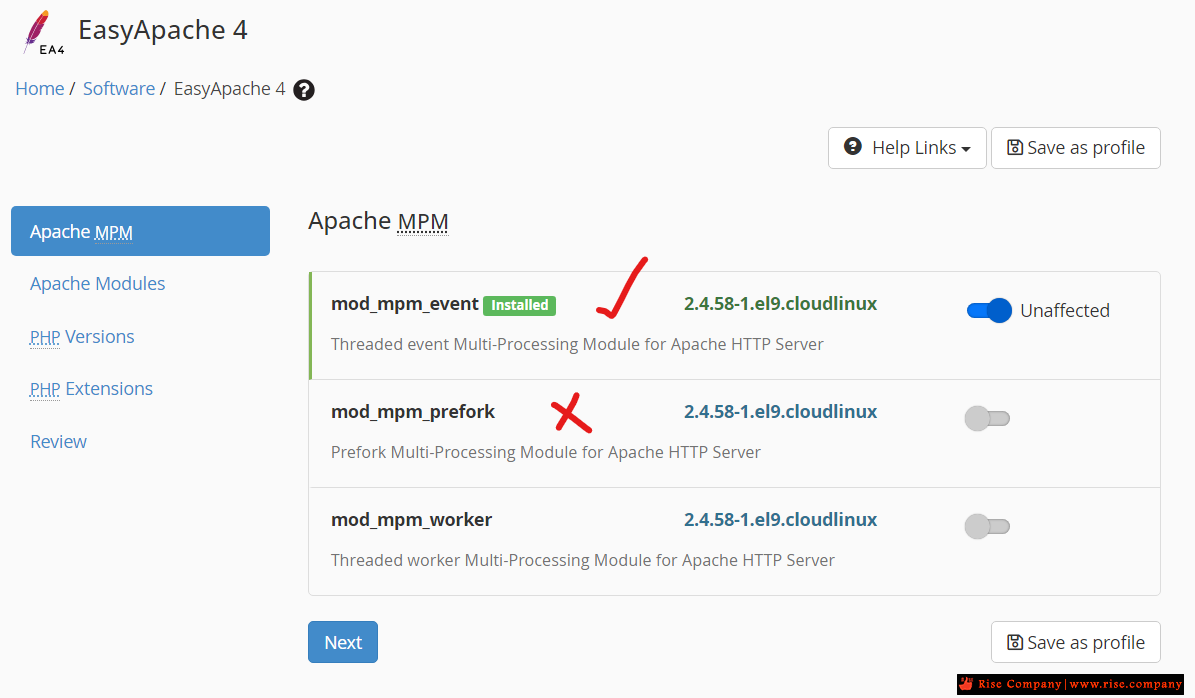Open the help question mark icon beside breadcrumb

(x=304, y=90)
